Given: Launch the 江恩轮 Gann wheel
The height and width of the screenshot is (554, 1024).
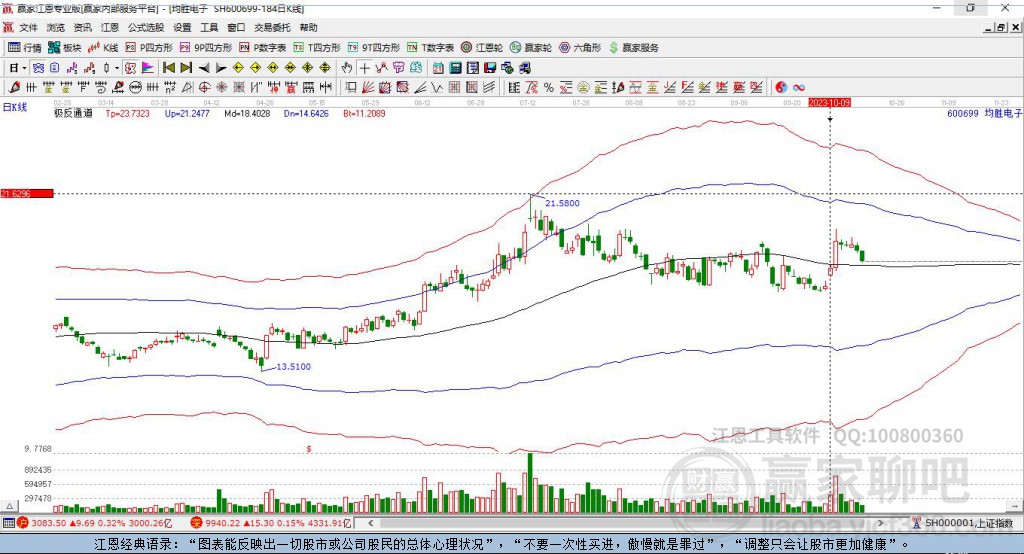Looking at the screenshot, I should (482, 48).
